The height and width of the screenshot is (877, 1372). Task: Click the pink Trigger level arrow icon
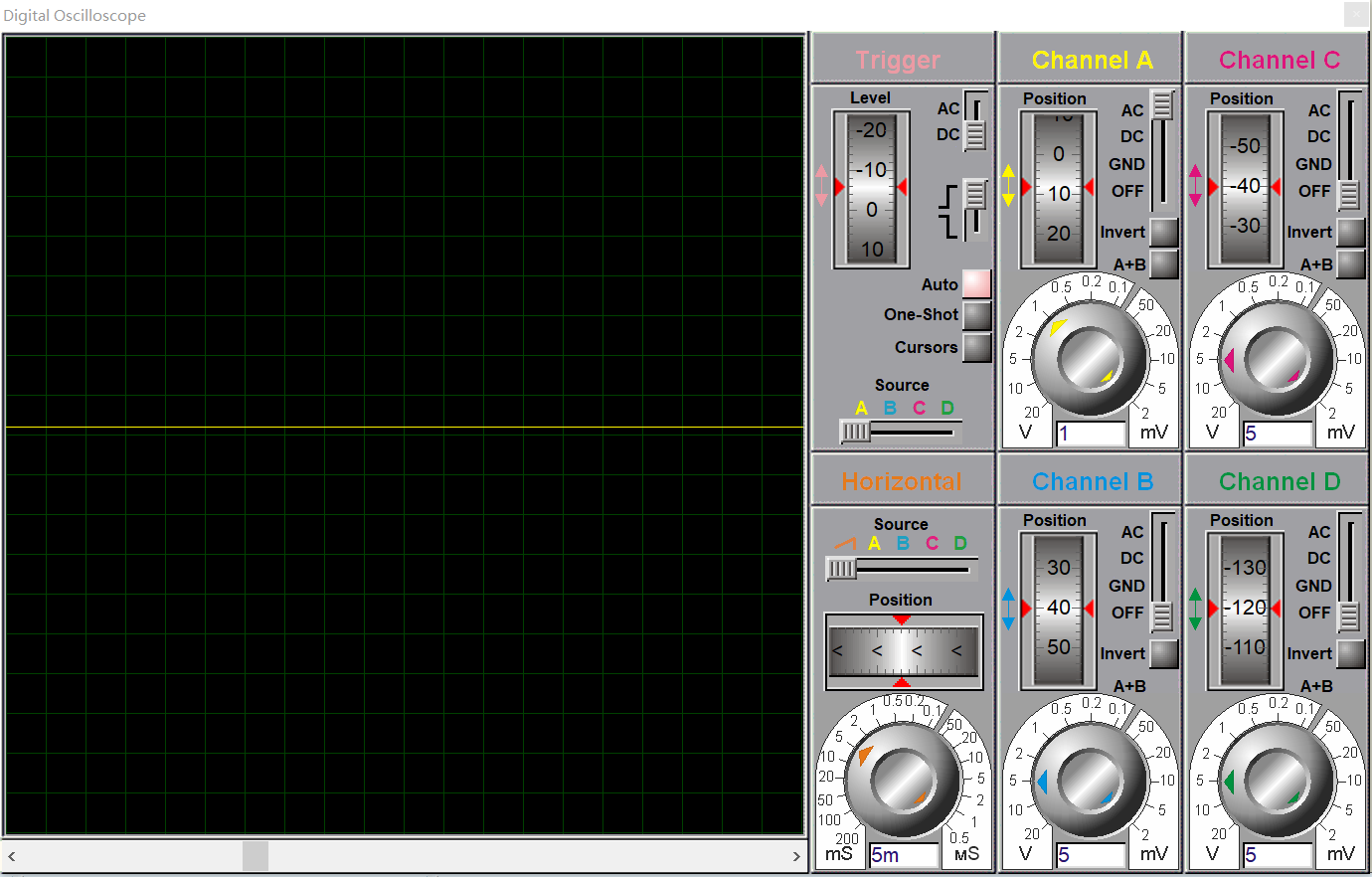pyautogui.click(x=821, y=186)
